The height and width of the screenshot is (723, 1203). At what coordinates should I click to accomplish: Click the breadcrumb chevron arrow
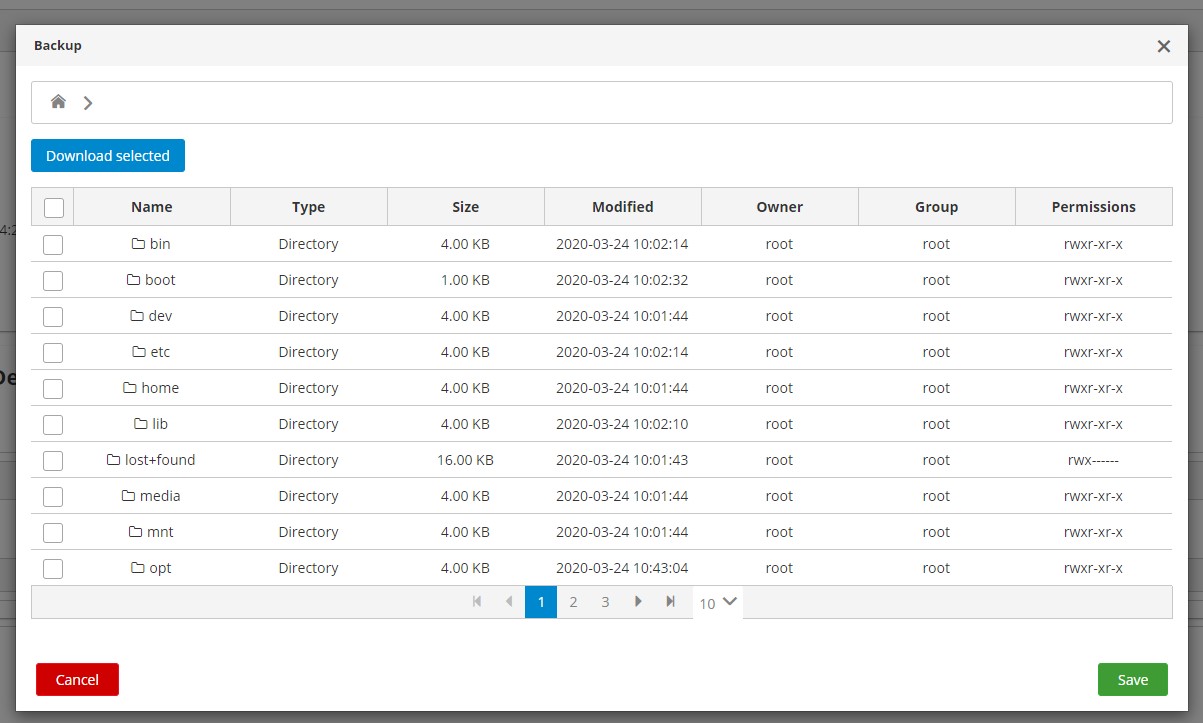(88, 102)
